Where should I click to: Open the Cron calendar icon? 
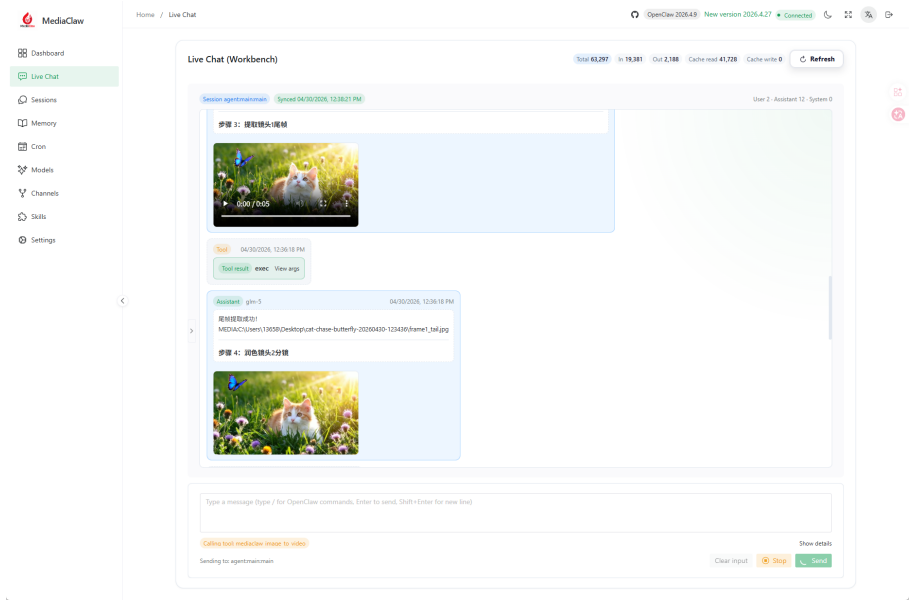click(22, 147)
